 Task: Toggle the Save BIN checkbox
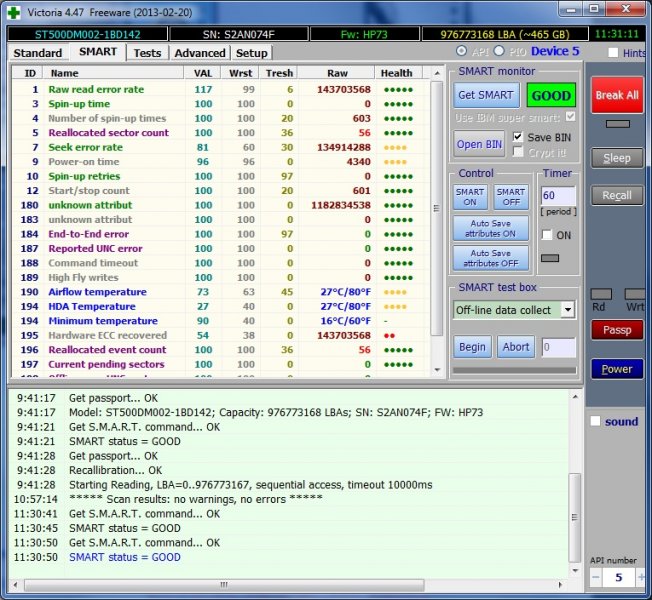click(x=518, y=136)
